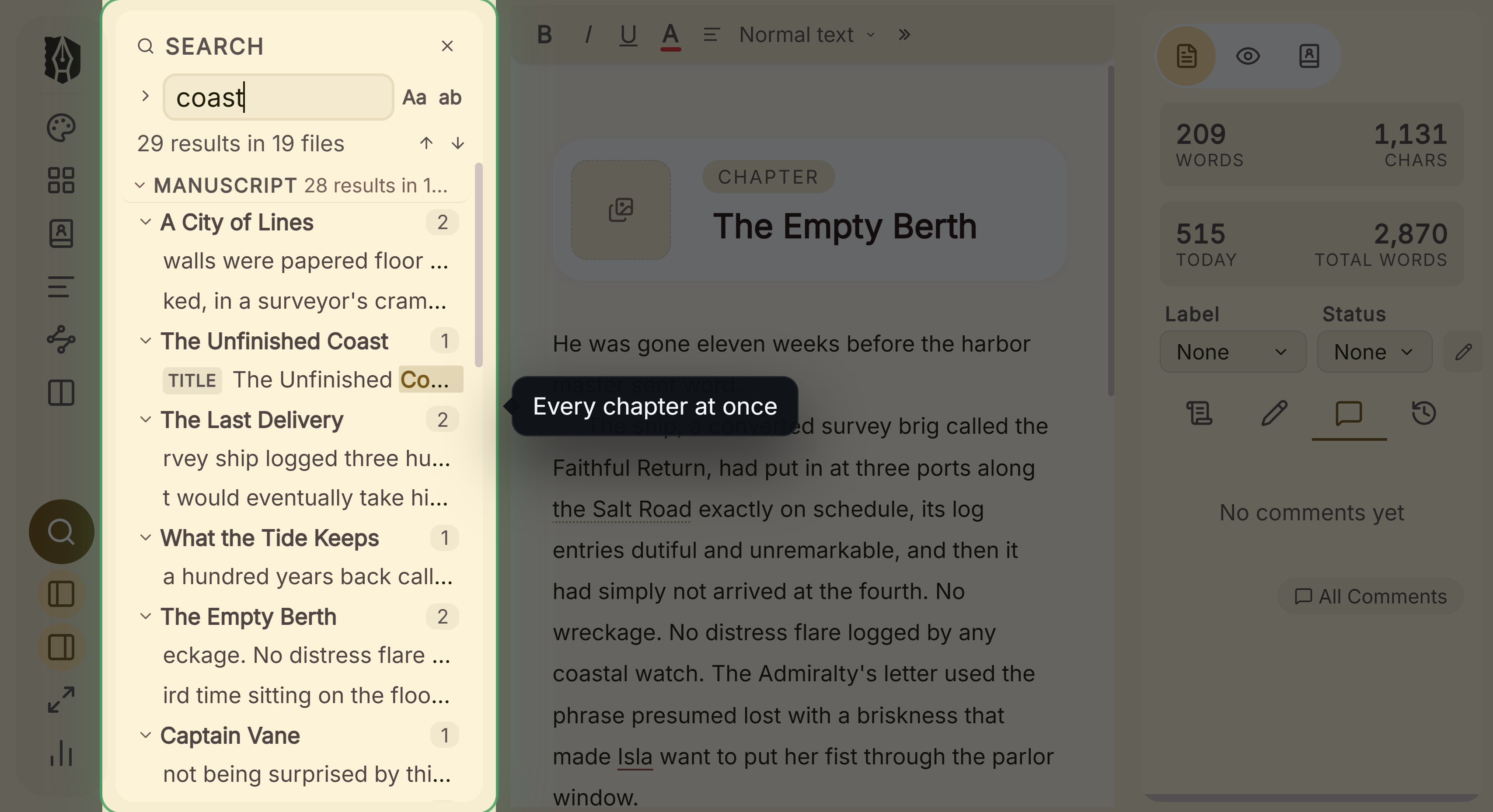Open result 'eckage. No distress flare ...'
This screenshot has width=1493, height=812.
(306, 655)
